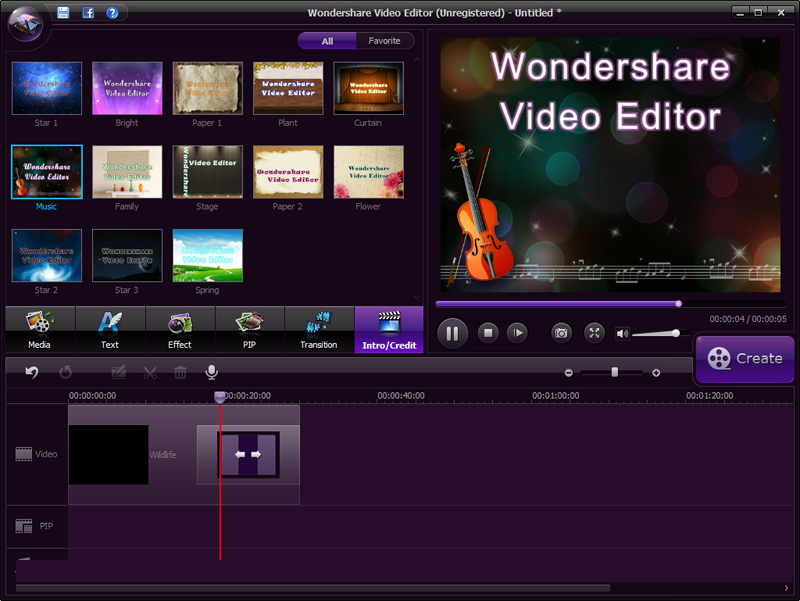Click the template list scroll up arrow
The width and height of the screenshot is (800, 601).
(x=417, y=59)
